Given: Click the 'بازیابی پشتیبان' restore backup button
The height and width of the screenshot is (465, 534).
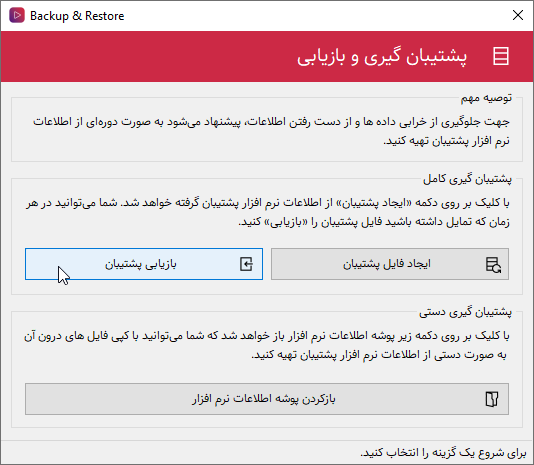Looking at the screenshot, I should (144, 264).
